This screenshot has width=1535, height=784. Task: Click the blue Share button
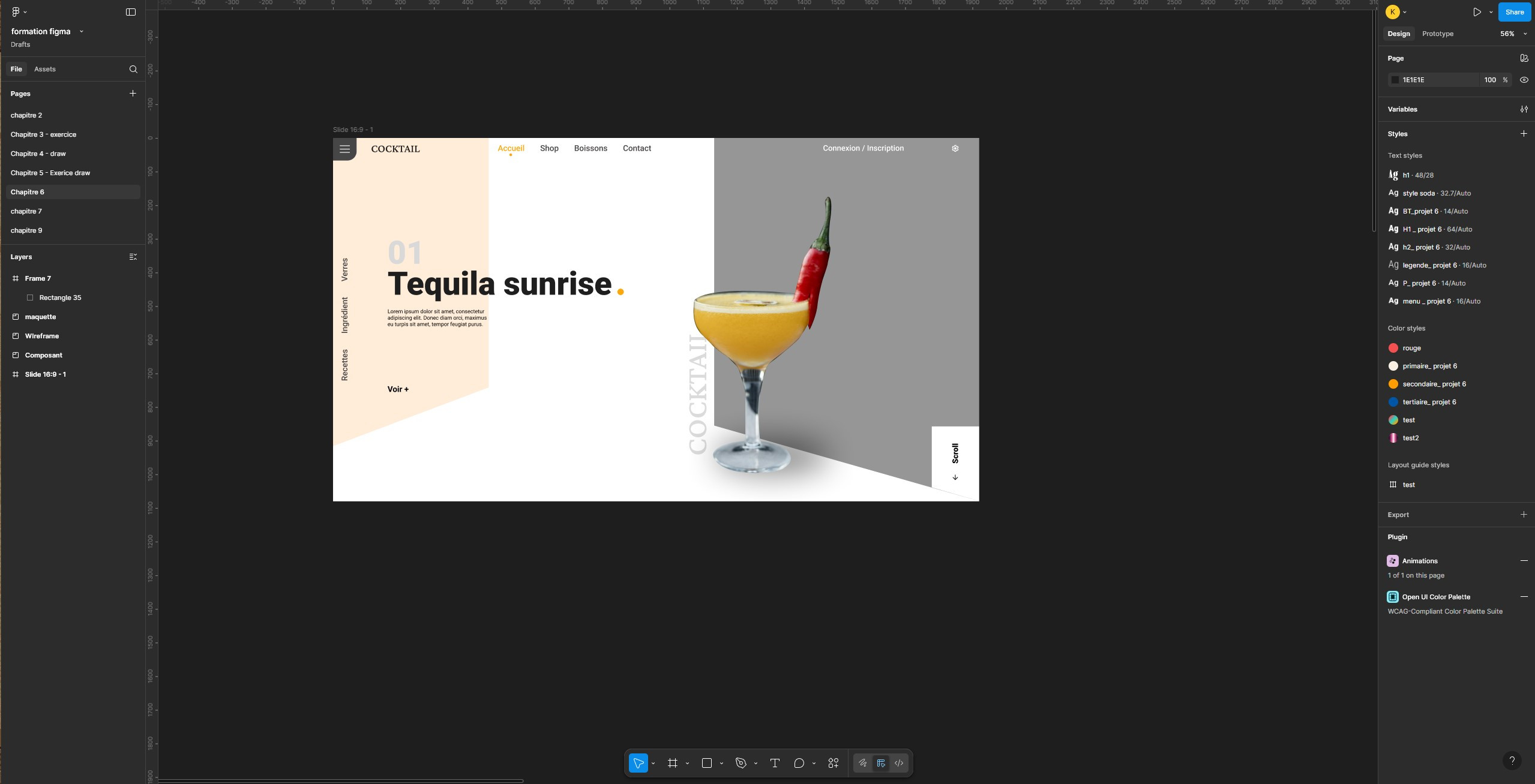[x=1514, y=12]
